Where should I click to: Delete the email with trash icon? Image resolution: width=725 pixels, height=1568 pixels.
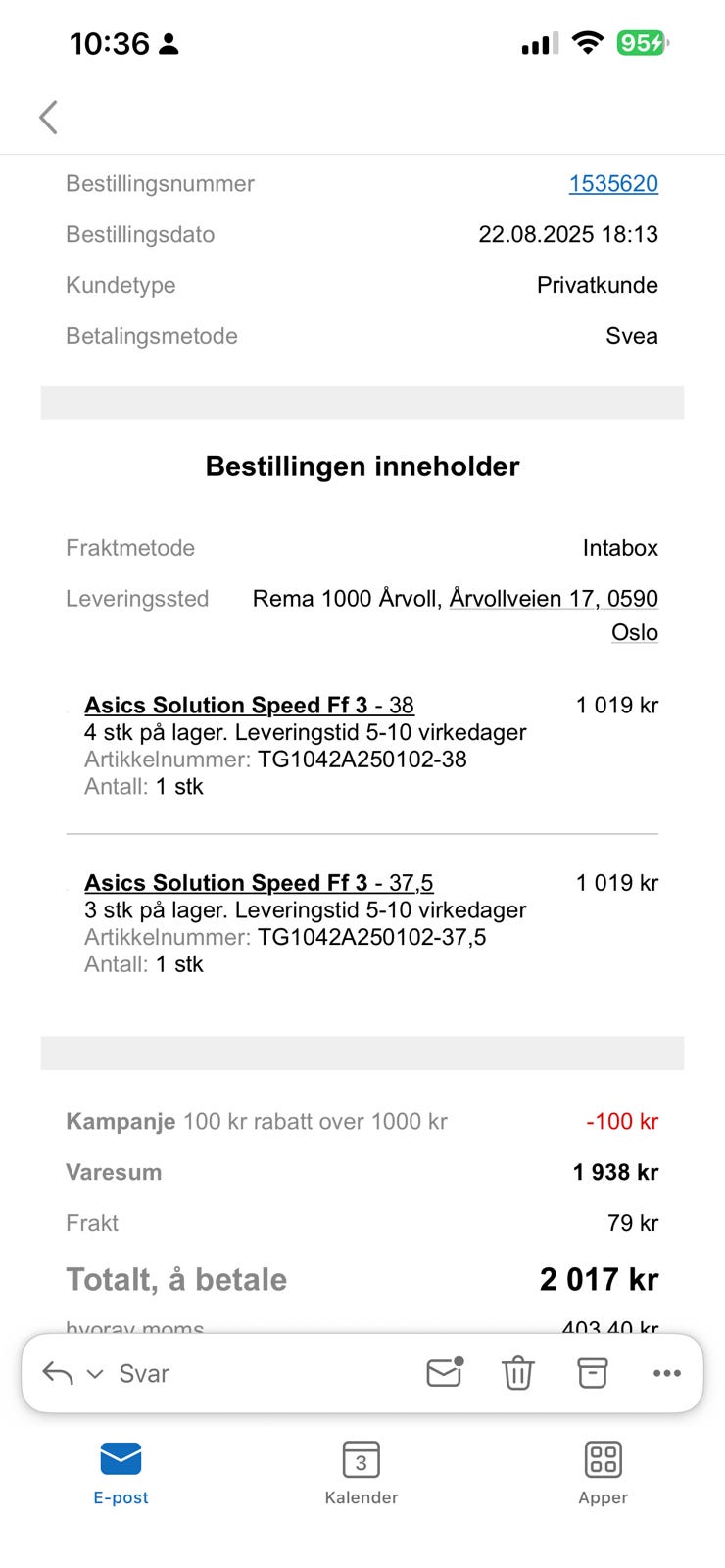coord(517,1373)
